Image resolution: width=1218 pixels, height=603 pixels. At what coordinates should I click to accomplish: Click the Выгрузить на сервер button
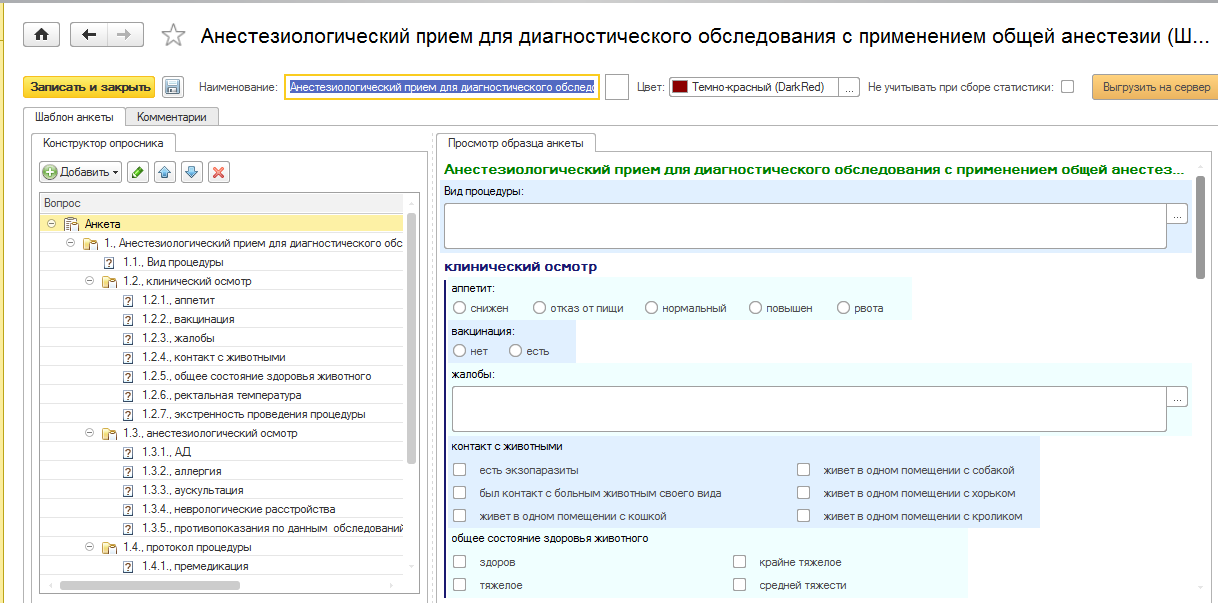click(x=1156, y=87)
